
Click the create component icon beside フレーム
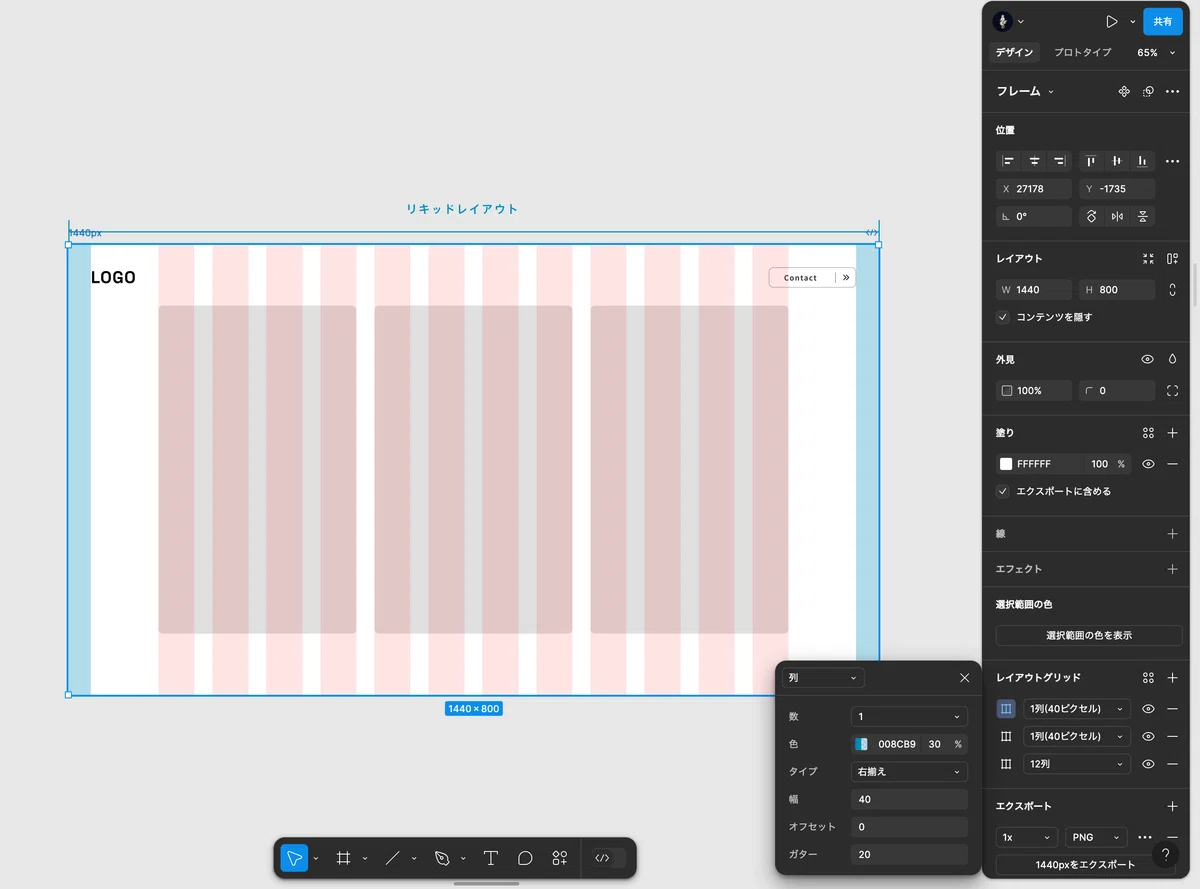(x=1124, y=91)
